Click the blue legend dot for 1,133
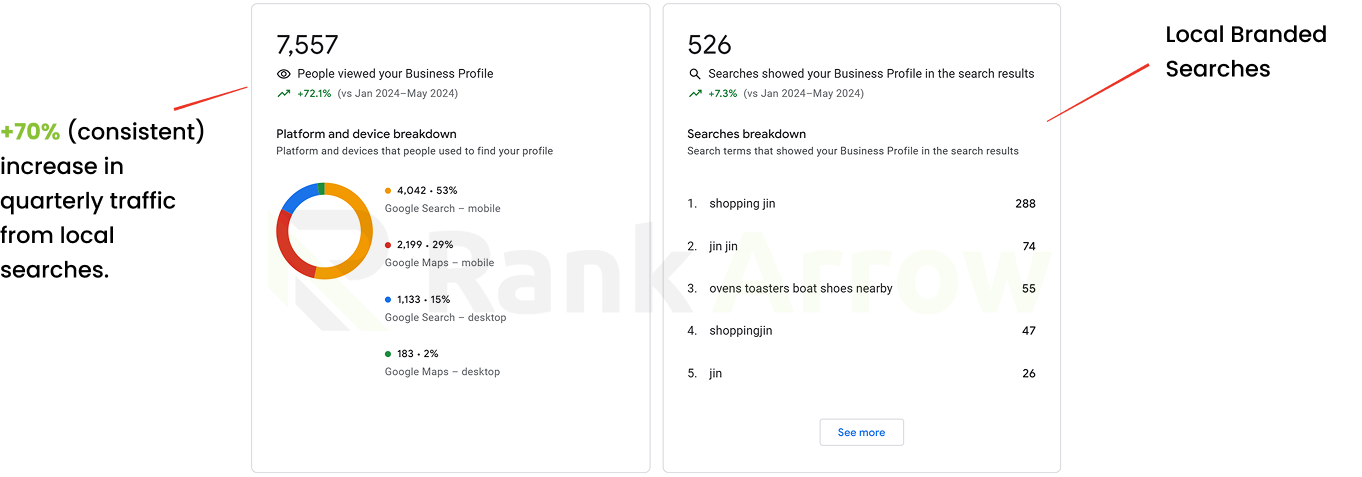 click(x=388, y=299)
